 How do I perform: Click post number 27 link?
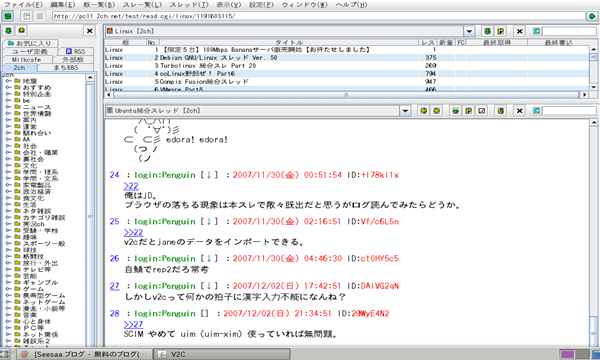coord(114,286)
